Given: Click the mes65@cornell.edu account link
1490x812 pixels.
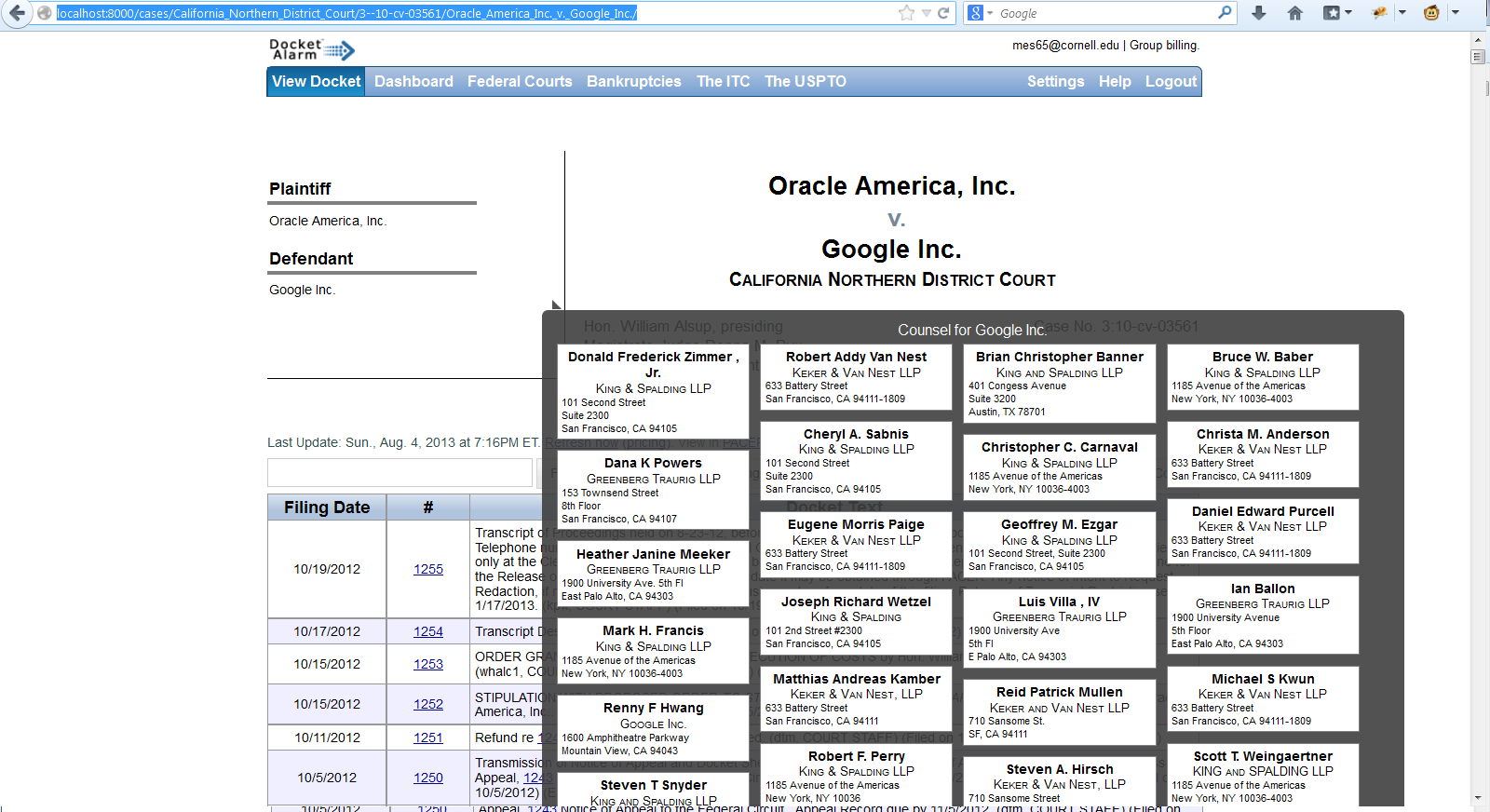Looking at the screenshot, I should pyautogui.click(x=1065, y=45).
